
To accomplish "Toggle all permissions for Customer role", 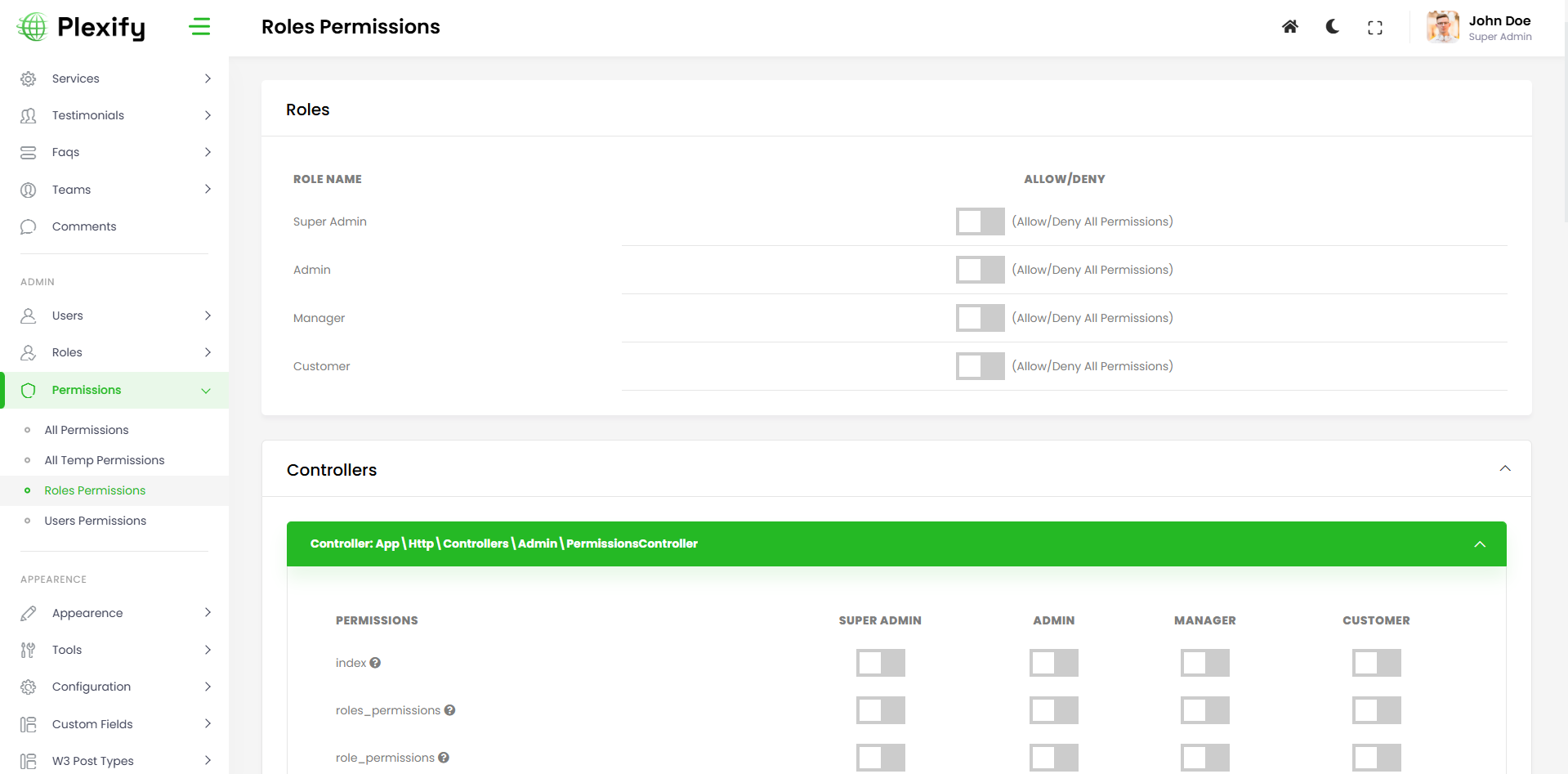I will 980,366.
